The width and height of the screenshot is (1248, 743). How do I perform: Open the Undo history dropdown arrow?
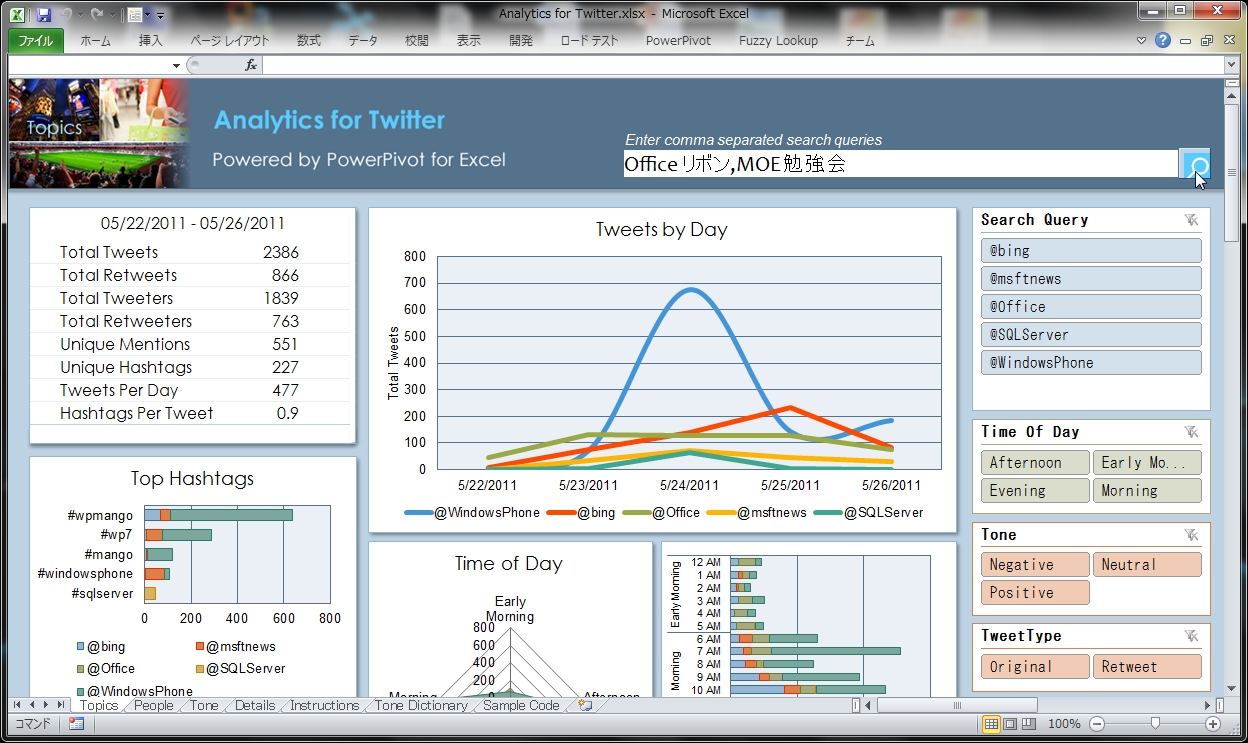pos(82,15)
